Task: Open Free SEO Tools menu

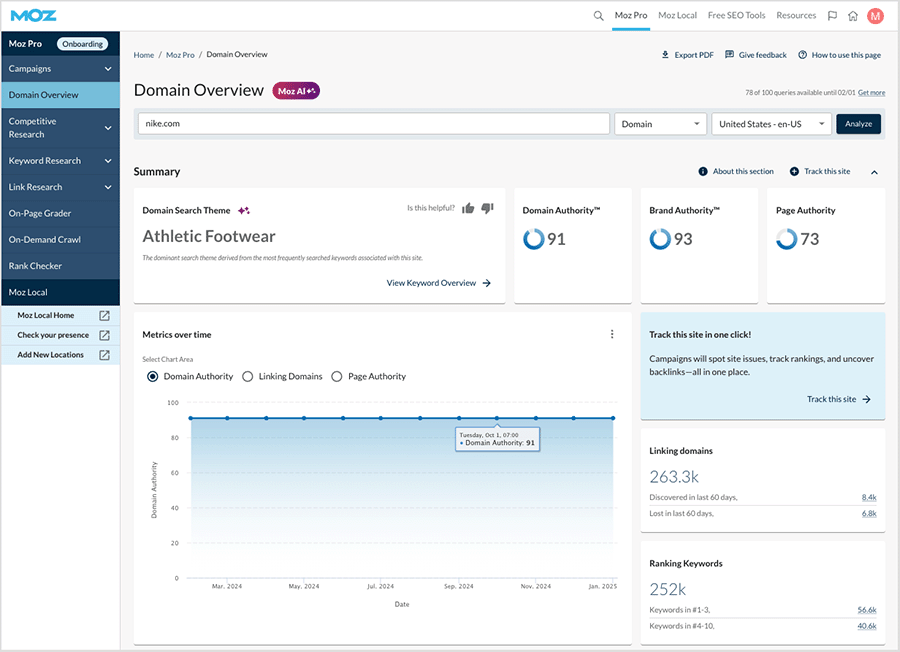Action: [x=736, y=15]
